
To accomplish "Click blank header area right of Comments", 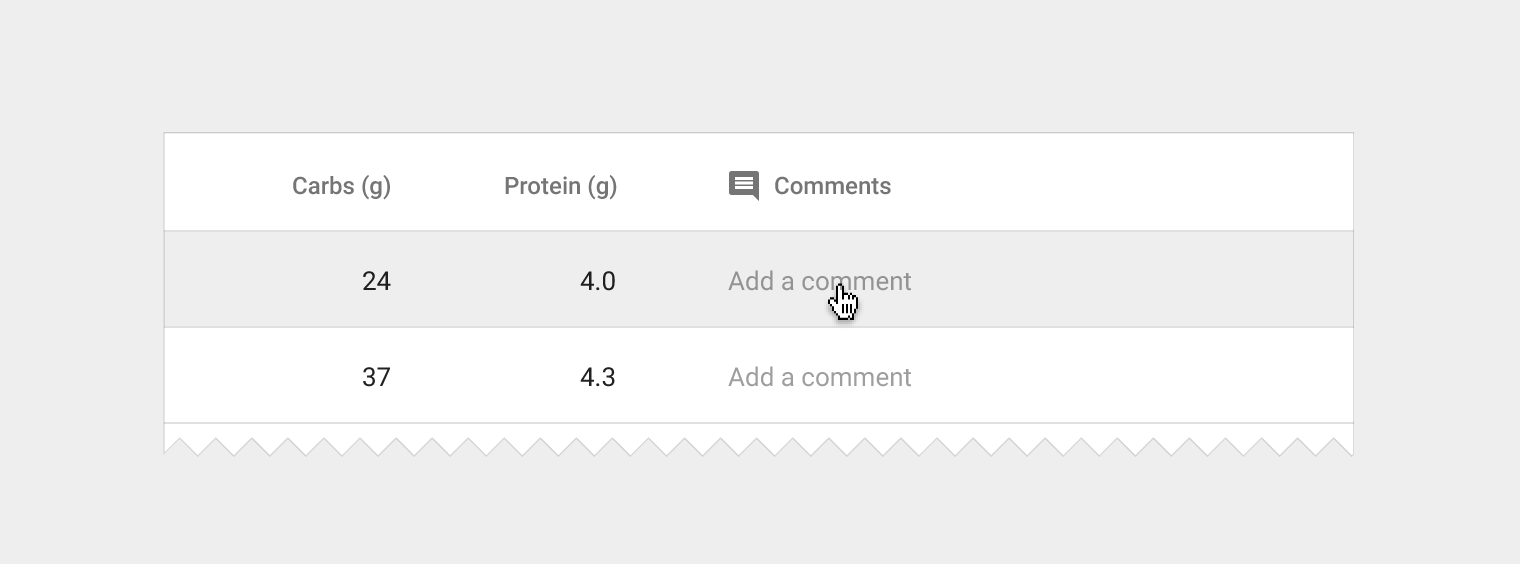I will (x=1120, y=183).
